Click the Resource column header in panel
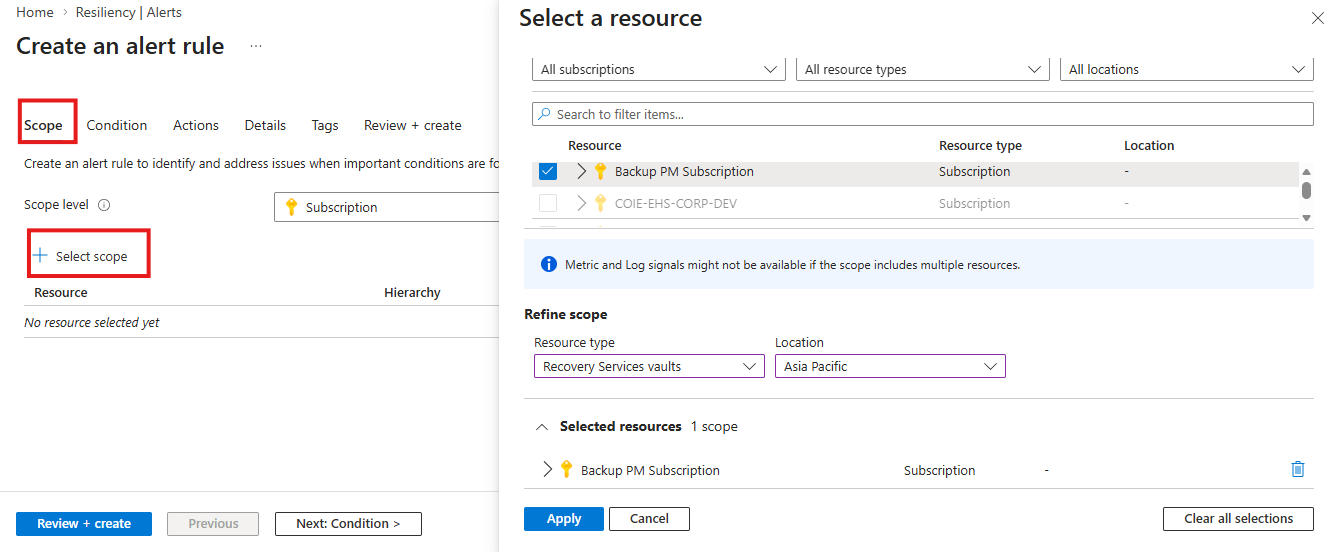 tap(594, 146)
